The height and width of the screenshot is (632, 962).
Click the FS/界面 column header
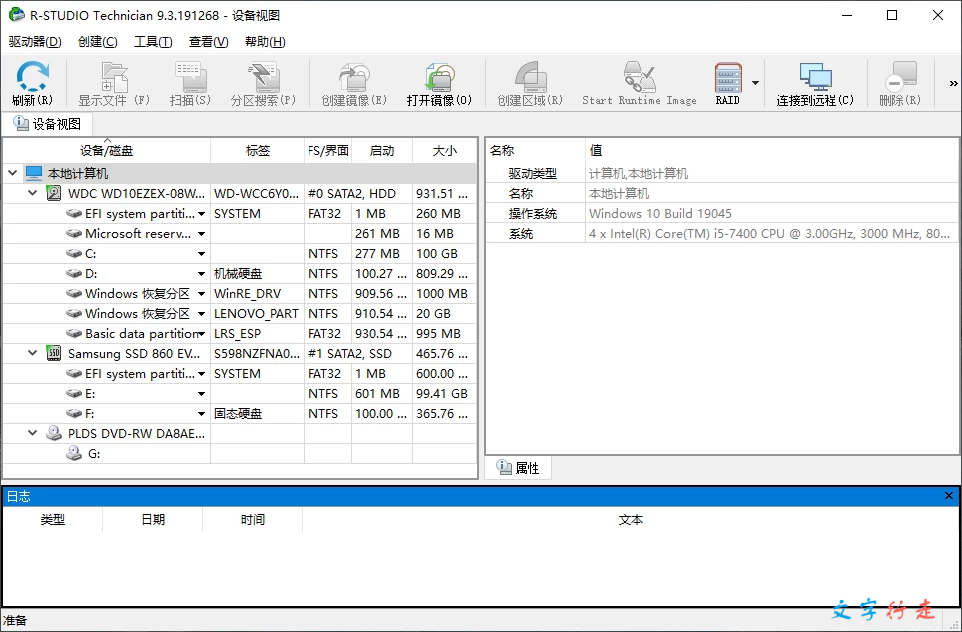pos(328,151)
